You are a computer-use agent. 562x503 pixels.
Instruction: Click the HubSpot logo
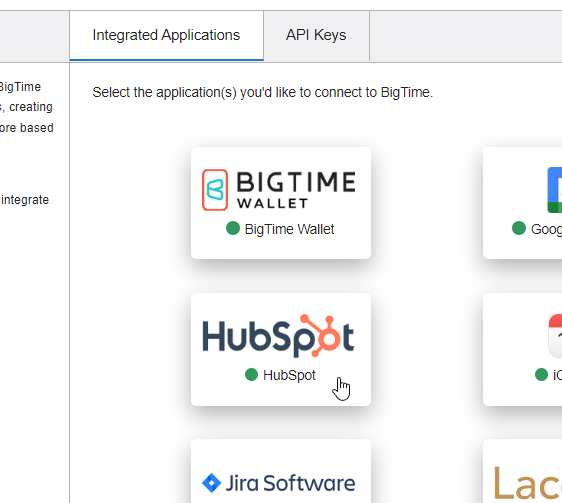tap(278, 336)
